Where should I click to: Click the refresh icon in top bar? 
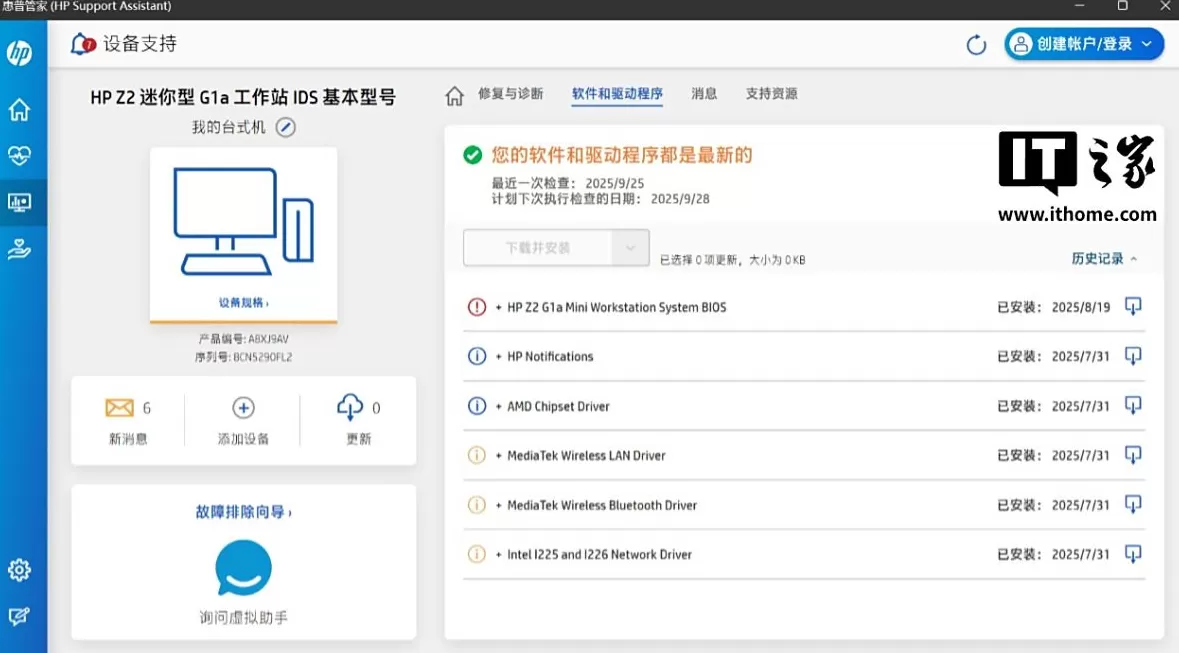coord(976,45)
